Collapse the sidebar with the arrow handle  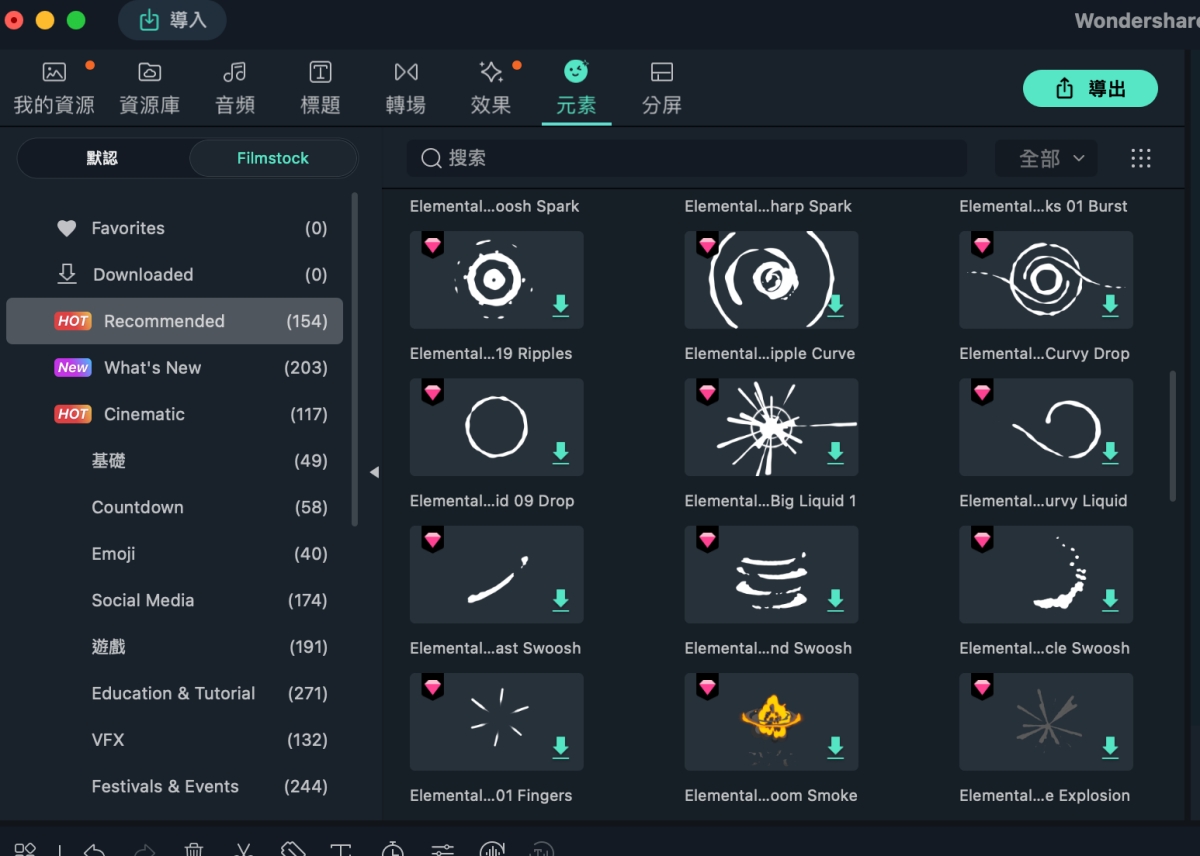[374, 472]
